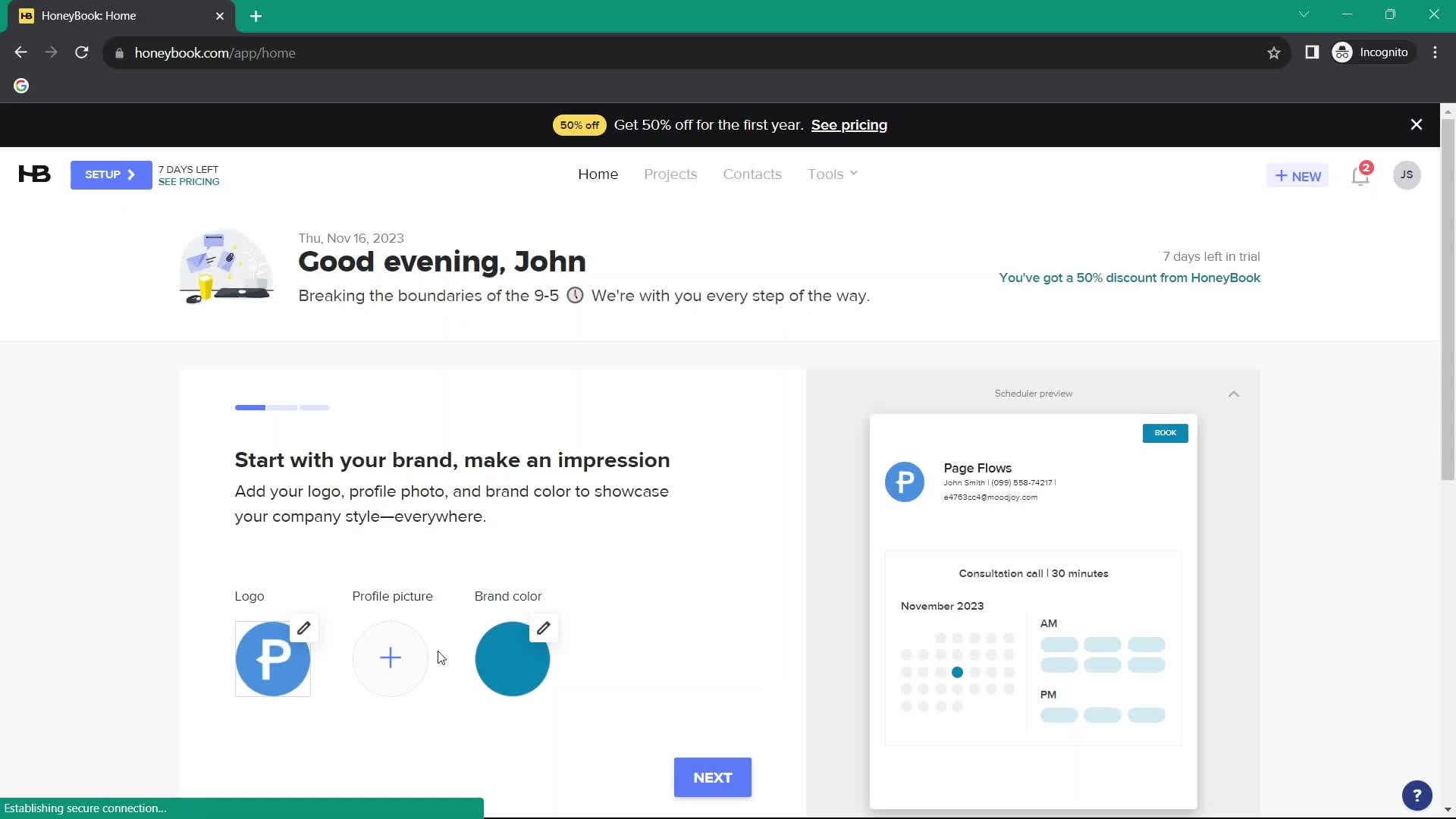Follow the See pricing link
Image resolution: width=1456 pixels, height=819 pixels.
click(849, 125)
